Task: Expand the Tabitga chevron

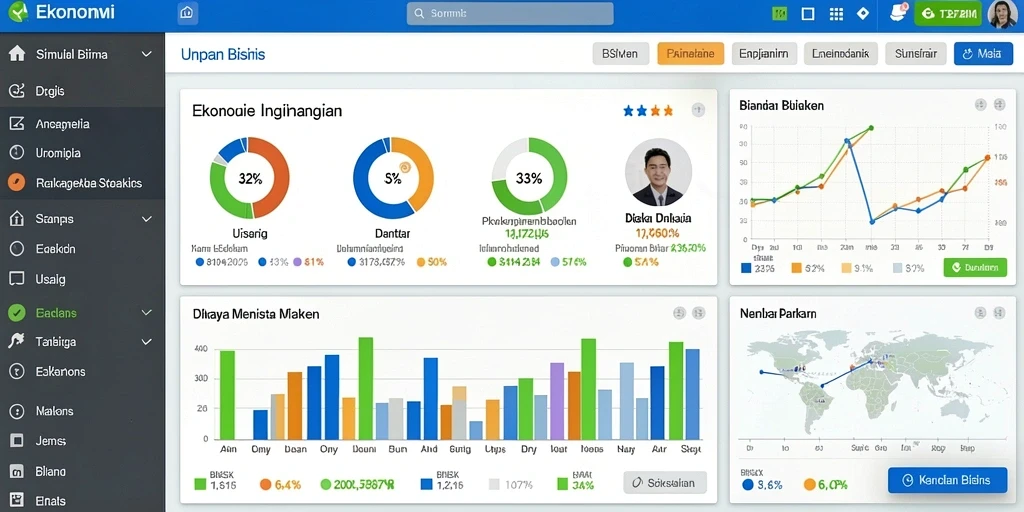Action: click(146, 342)
